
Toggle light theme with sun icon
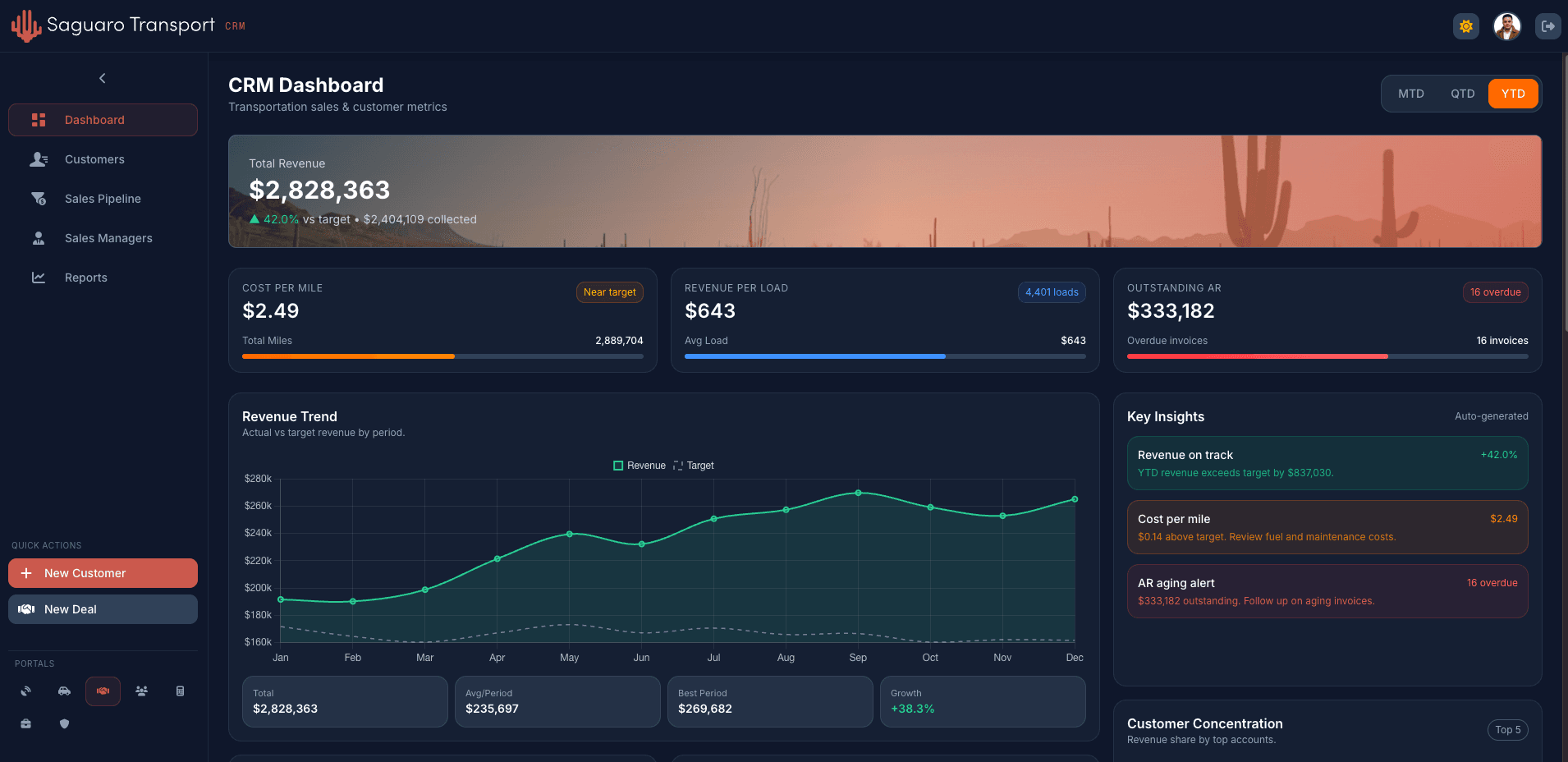[1466, 26]
